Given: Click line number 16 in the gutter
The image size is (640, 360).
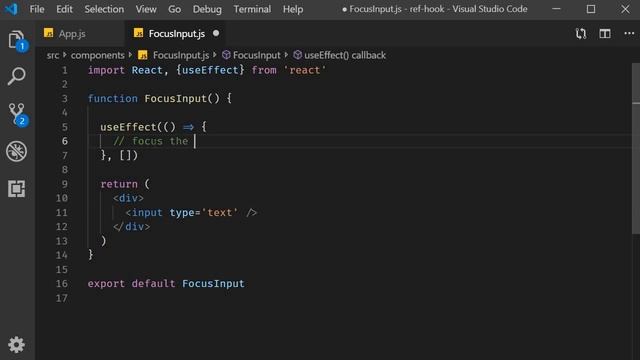Looking at the screenshot, I should coord(62,284).
